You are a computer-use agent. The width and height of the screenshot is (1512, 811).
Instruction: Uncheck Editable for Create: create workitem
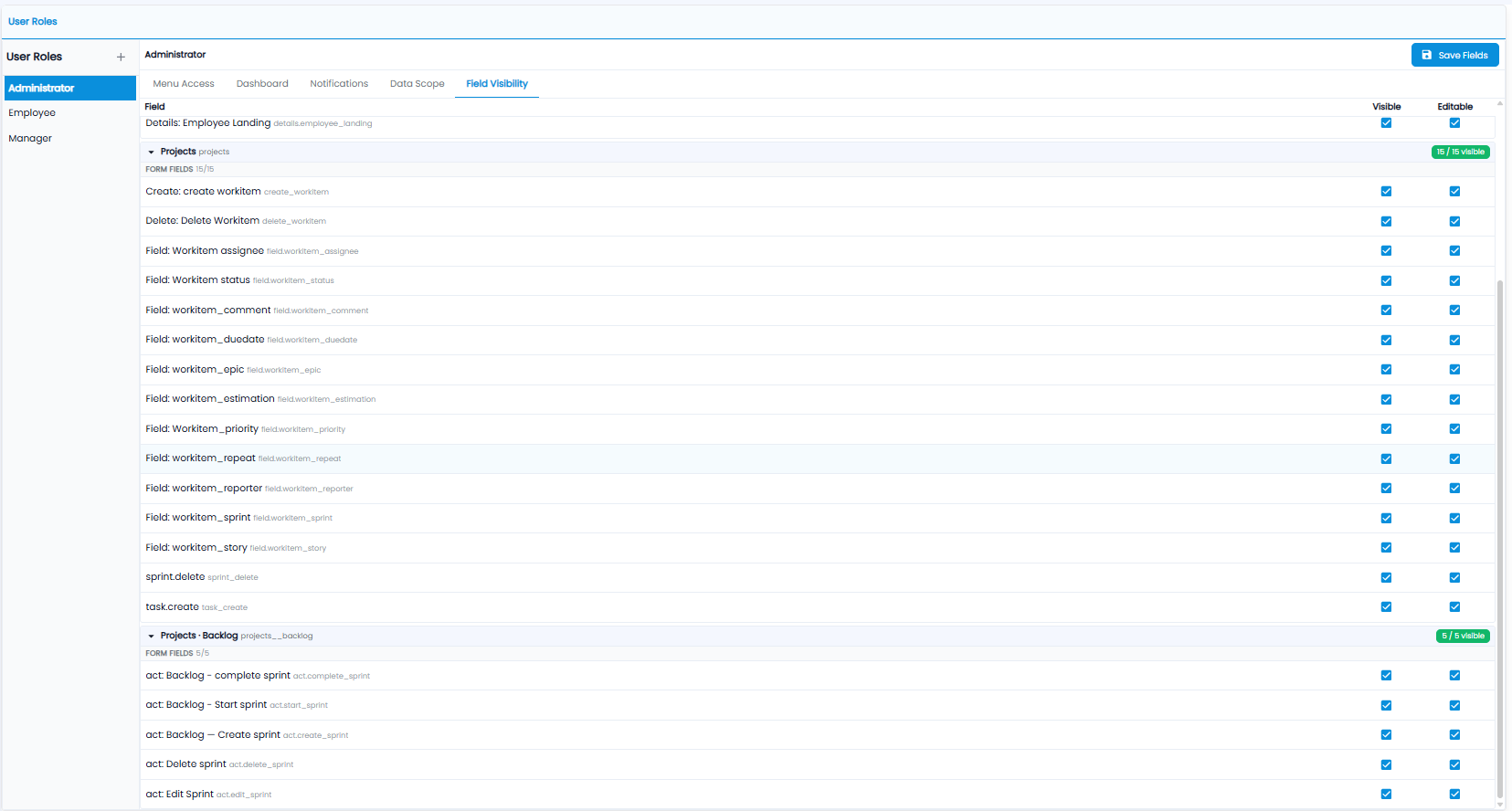tap(1454, 192)
